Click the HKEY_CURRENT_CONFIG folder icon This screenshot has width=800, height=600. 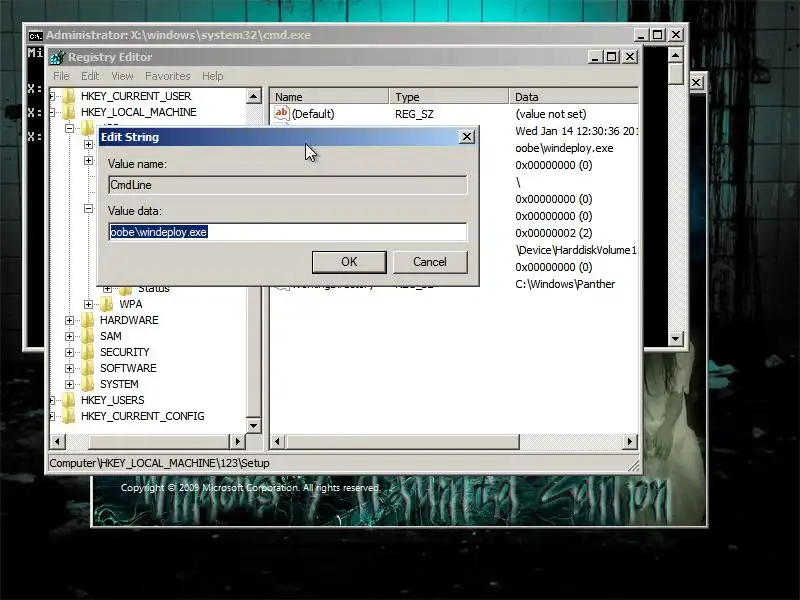click(x=68, y=416)
